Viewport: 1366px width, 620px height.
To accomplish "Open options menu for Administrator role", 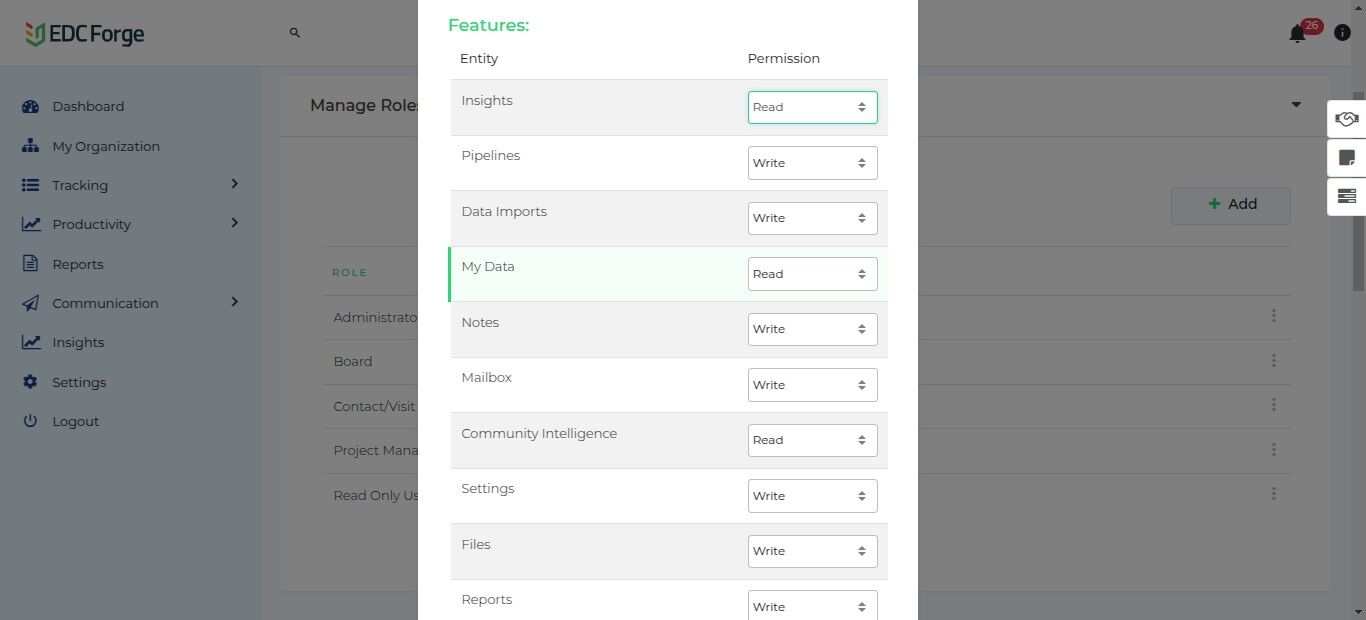I will pyautogui.click(x=1273, y=316).
